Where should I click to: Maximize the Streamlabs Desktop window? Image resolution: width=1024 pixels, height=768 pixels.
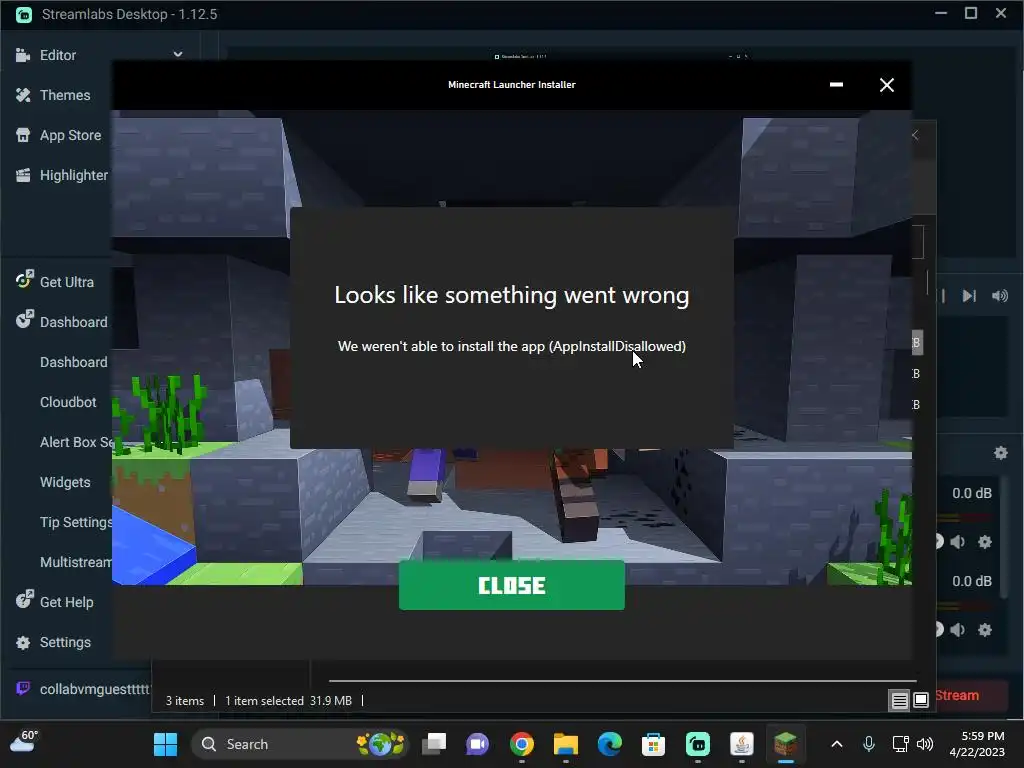tap(970, 13)
